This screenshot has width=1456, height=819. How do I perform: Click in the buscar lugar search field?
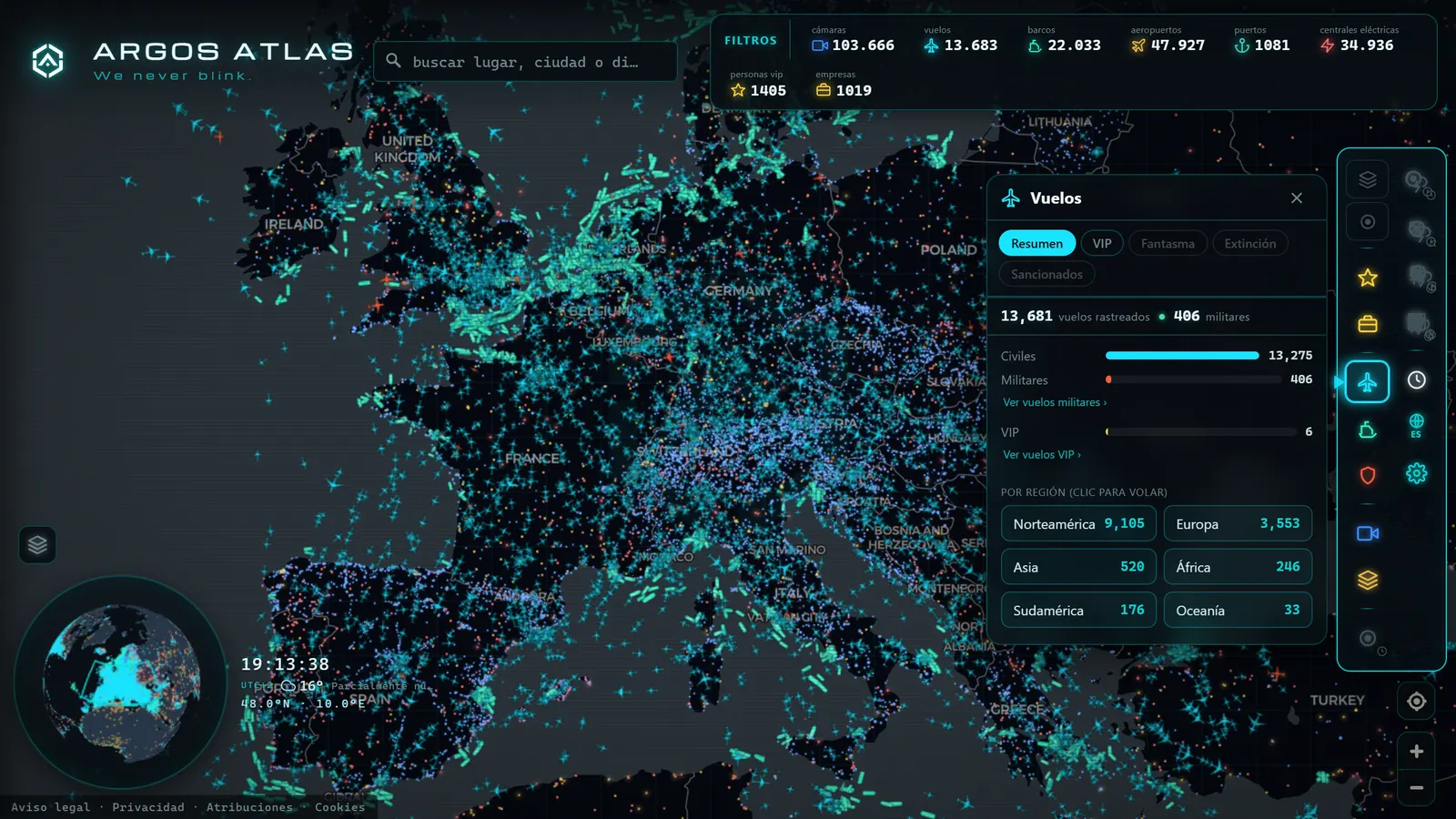pos(525,62)
